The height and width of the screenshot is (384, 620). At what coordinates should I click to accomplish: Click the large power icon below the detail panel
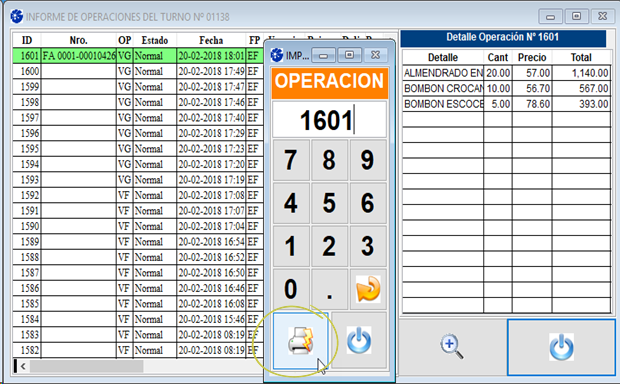click(561, 347)
